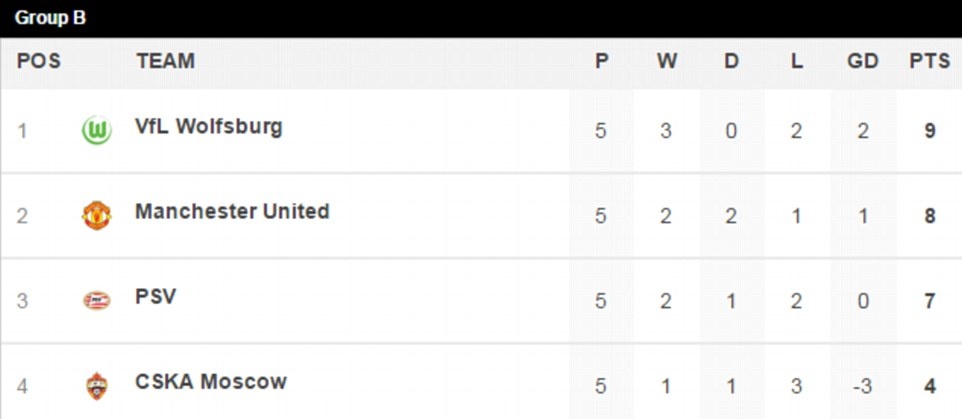
Task: Click the D draws column header
Action: coord(731,61)
